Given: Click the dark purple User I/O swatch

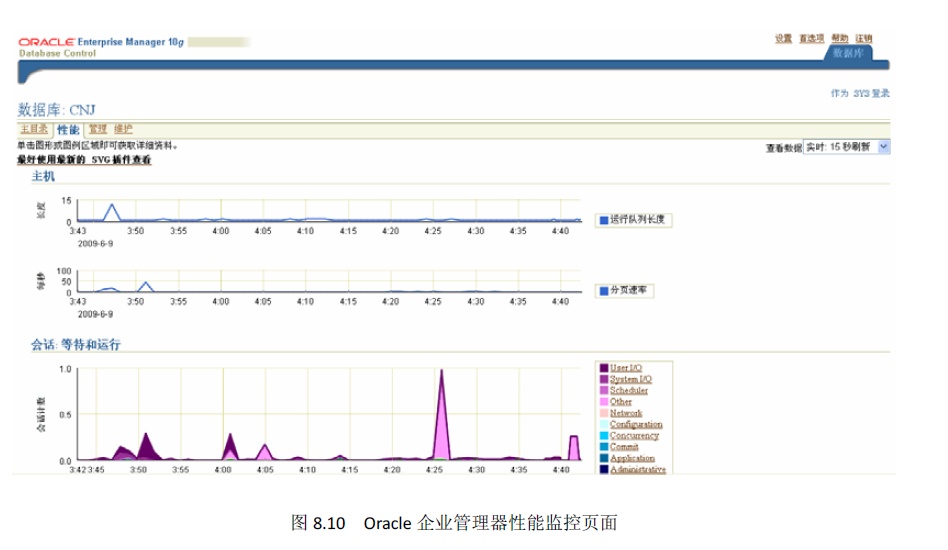Looking at the screenshot, I should coord(603,367).
